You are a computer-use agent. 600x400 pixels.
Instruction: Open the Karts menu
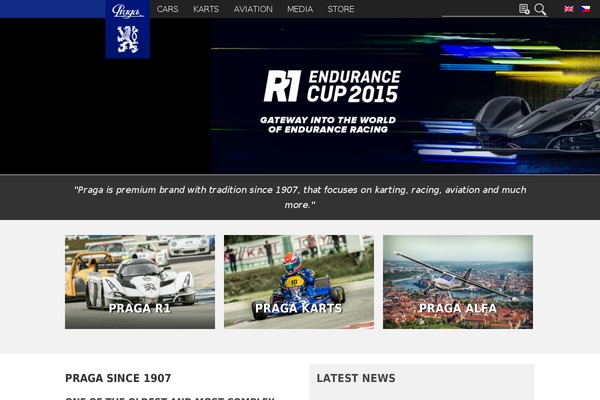pyautogui.click(x=206, y=9)
